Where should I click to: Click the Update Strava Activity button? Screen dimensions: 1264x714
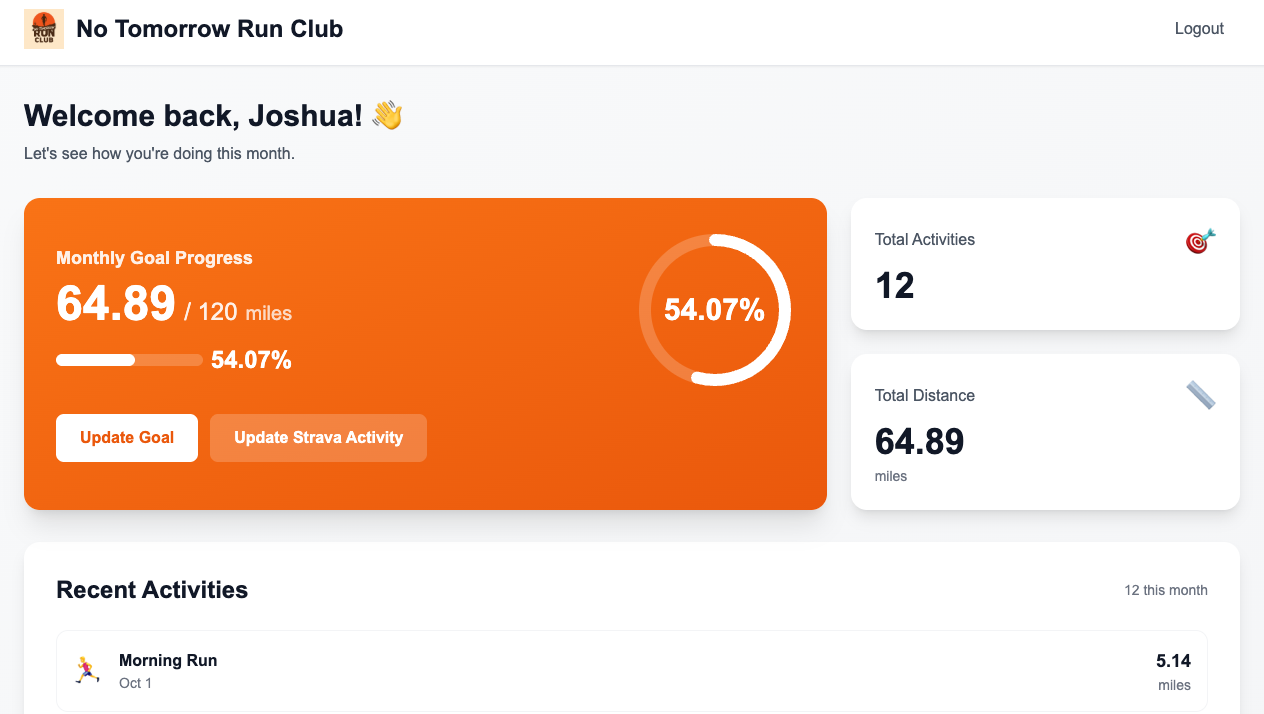pos(318,437)
